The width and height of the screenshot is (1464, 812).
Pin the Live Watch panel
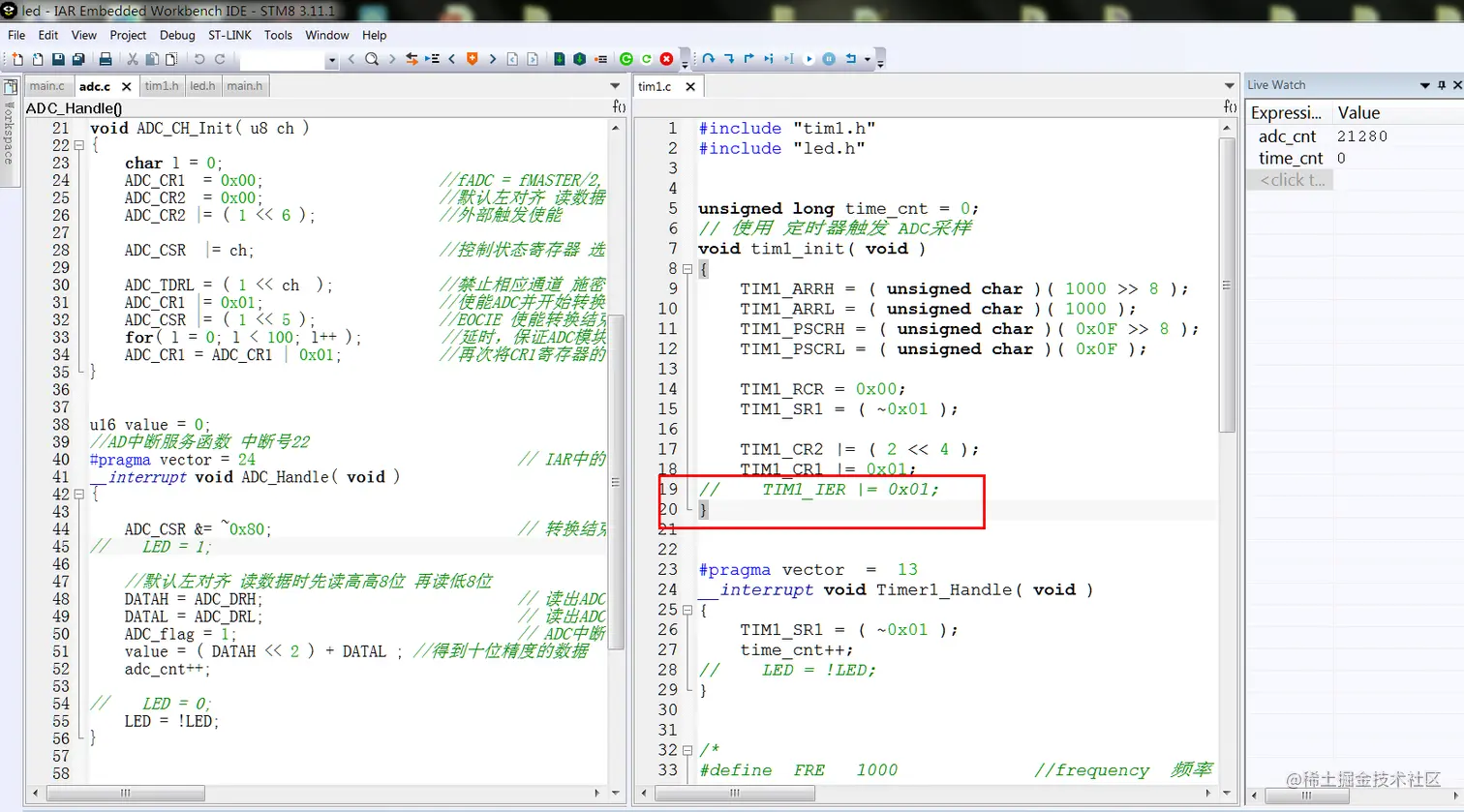pos(1442,85)
